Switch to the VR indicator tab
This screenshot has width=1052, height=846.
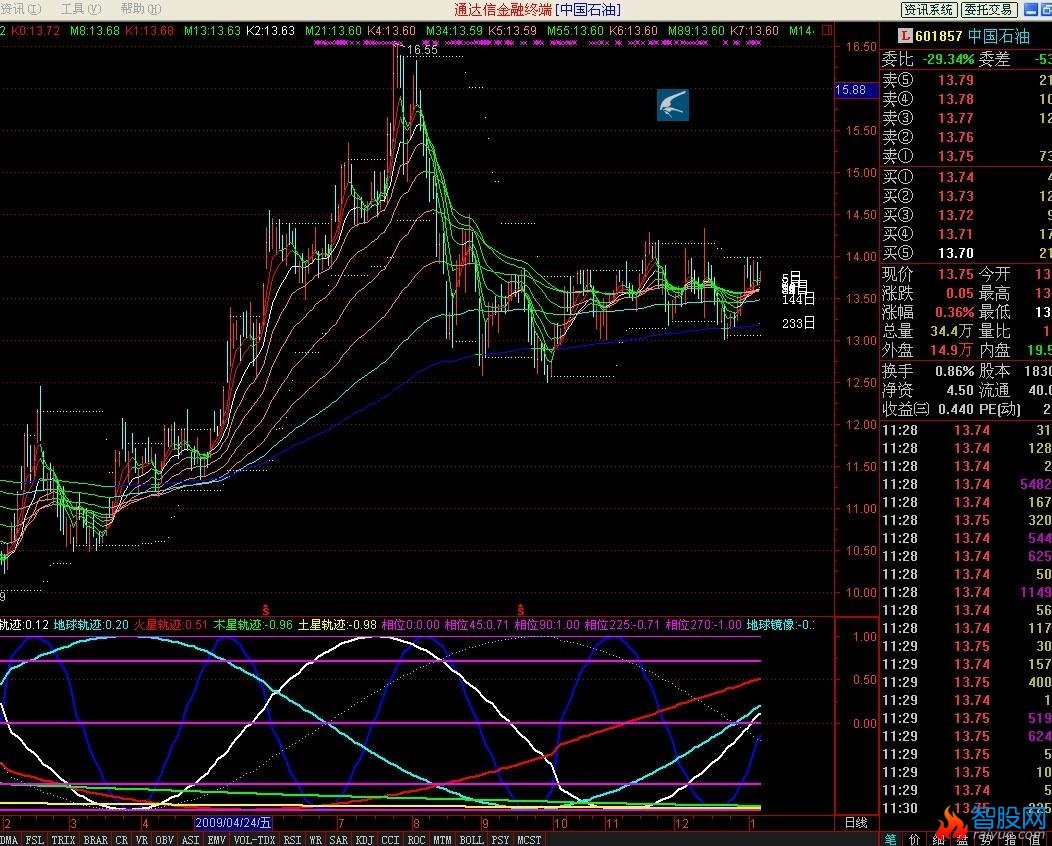tap(142, 839)
